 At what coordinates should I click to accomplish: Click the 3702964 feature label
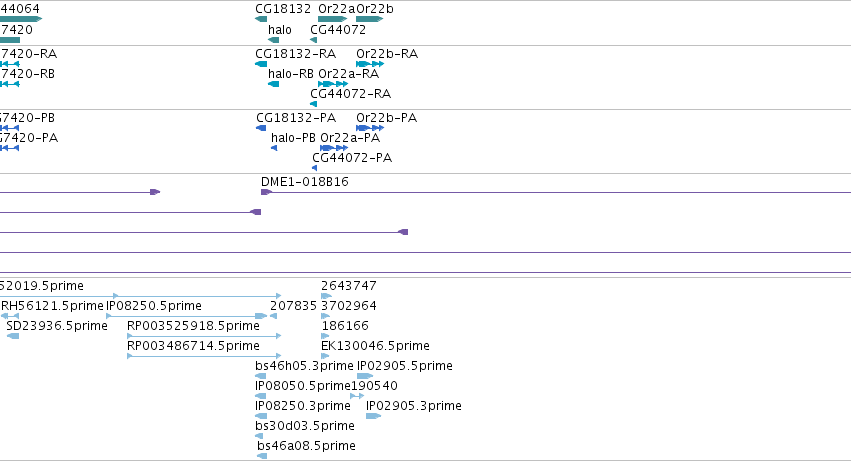point(348,306)
